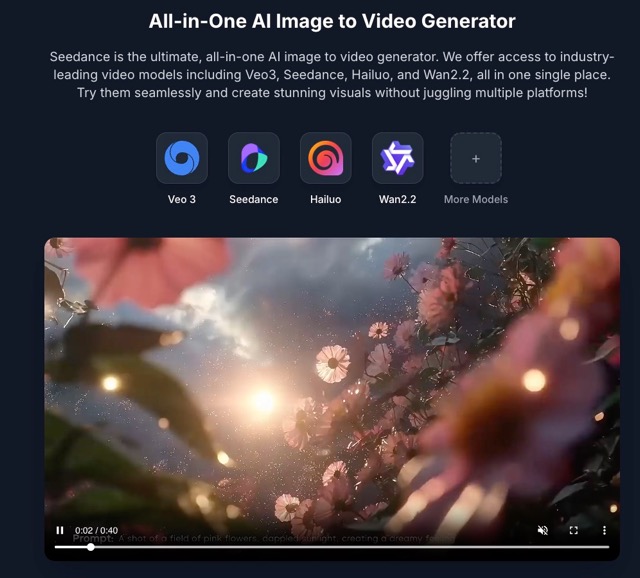Image resolution: width=640 pixels, height=578 pixels.
Task: Click the plus icon for more models
Action: coord(476,158)
